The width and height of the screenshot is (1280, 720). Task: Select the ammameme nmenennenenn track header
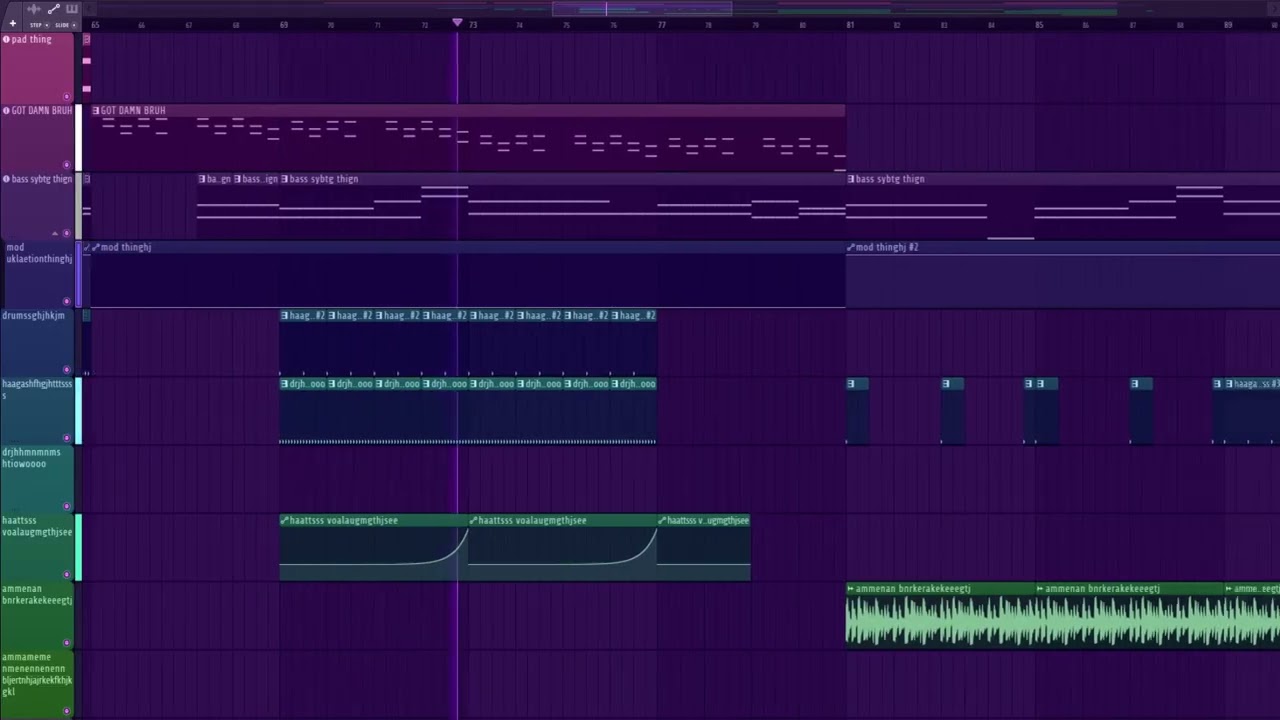coord(37,684)
